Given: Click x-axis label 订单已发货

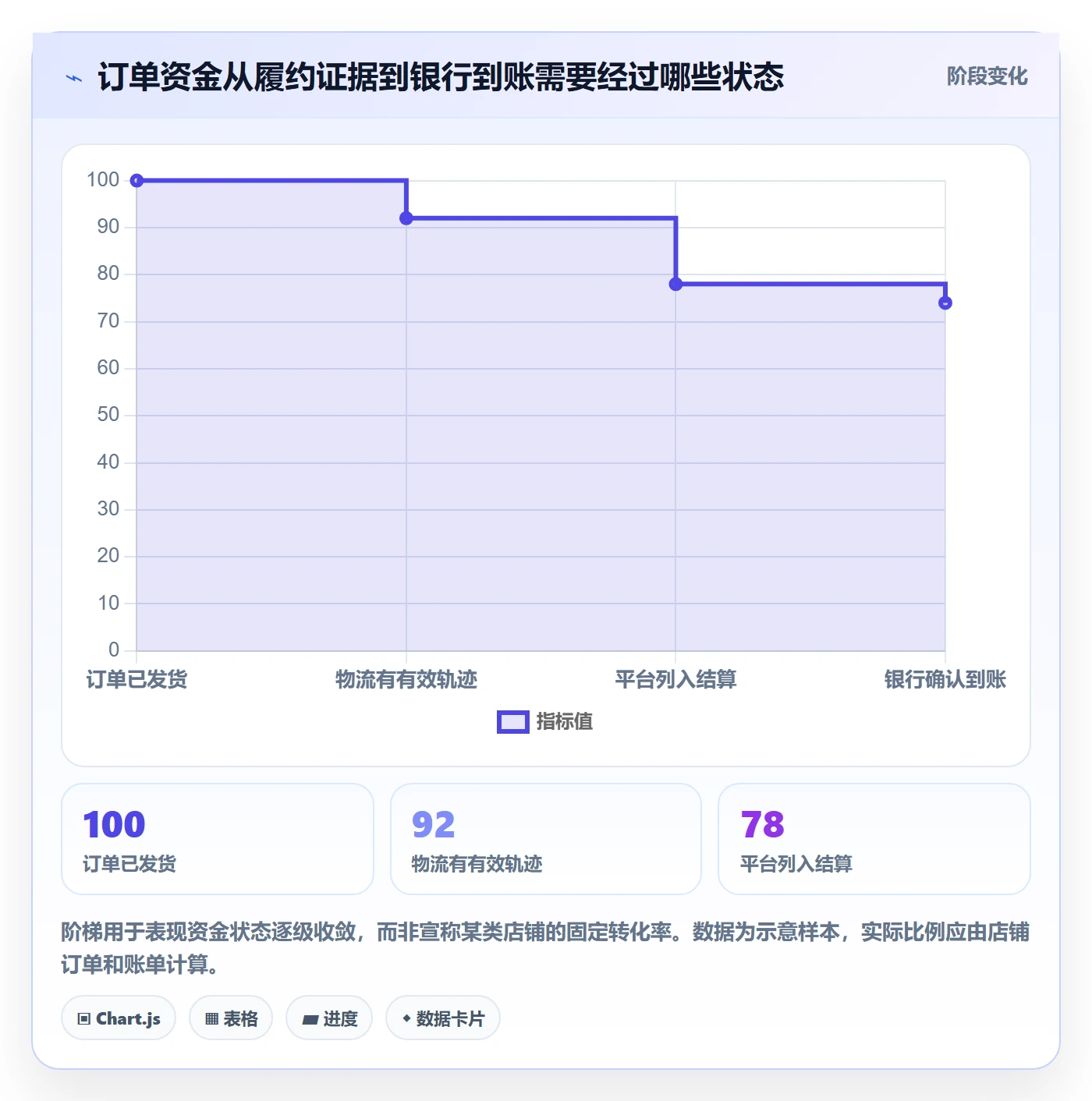Looking at the screenshot, I should pyautogui.click(x=136, y=679).
